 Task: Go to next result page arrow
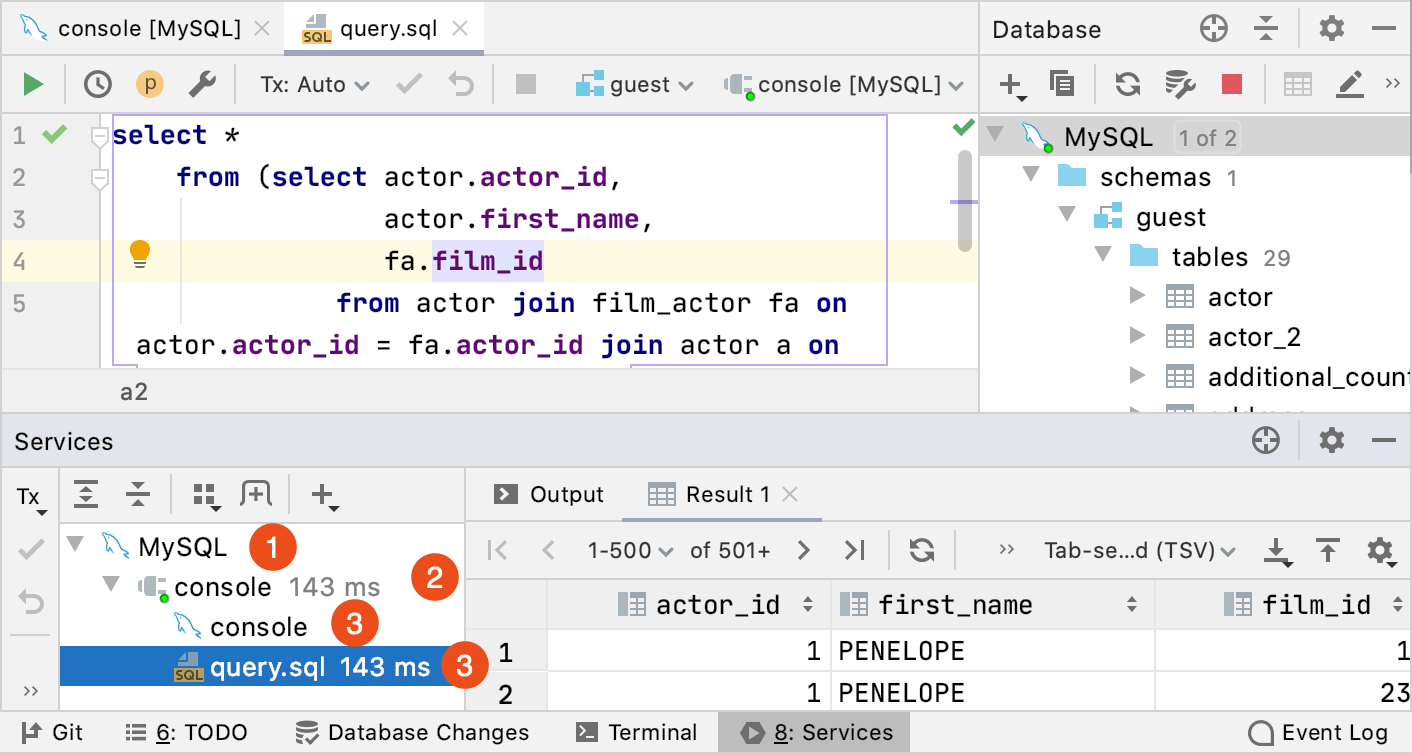pyautogui.click(x=803, y=549)
